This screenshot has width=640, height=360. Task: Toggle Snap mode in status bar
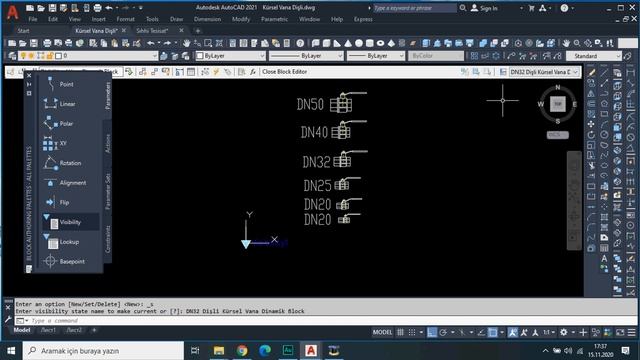click(x=412, y=332)
